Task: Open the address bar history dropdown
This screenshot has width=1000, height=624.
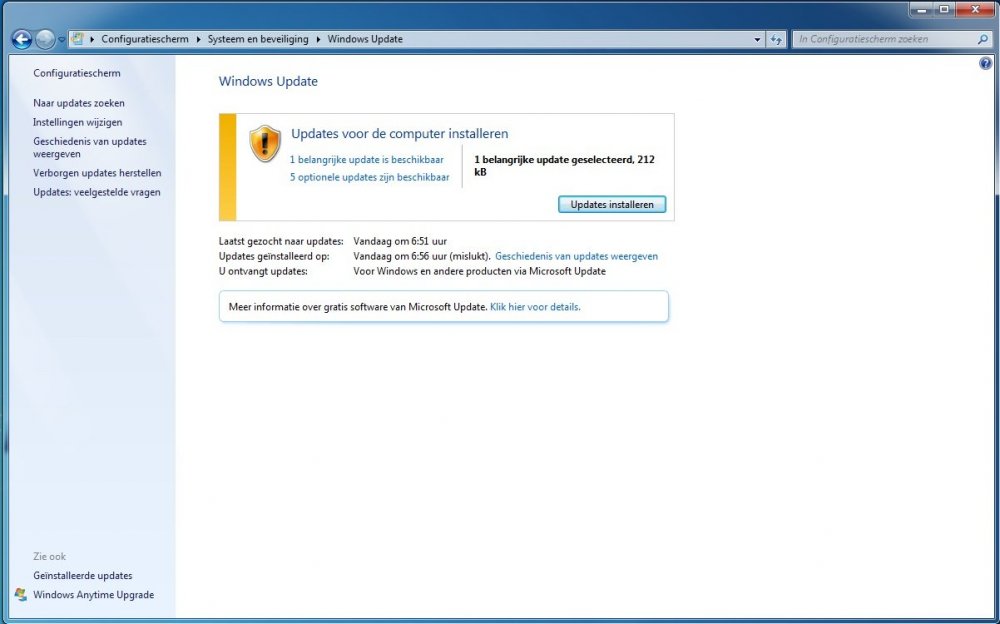Action: tap(757, 40)
